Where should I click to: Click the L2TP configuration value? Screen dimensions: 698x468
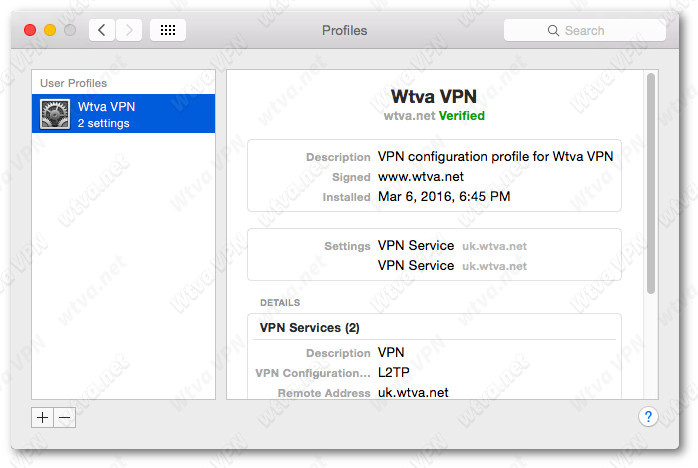(x=394, y=372)
